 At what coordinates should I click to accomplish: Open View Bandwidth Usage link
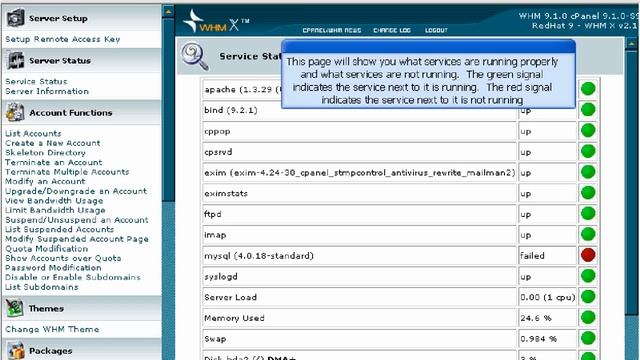click(x=54, y=200)
